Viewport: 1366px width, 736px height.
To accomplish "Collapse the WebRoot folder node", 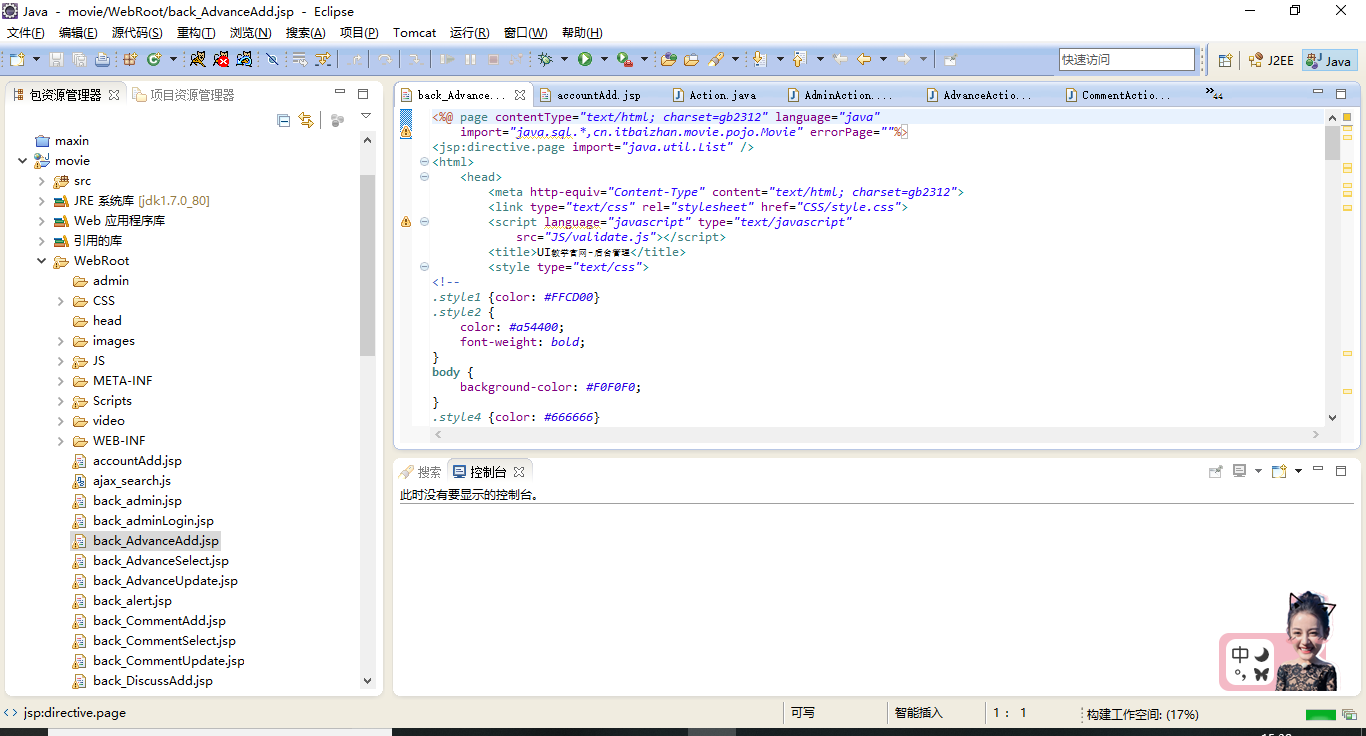I will (41, 261).
